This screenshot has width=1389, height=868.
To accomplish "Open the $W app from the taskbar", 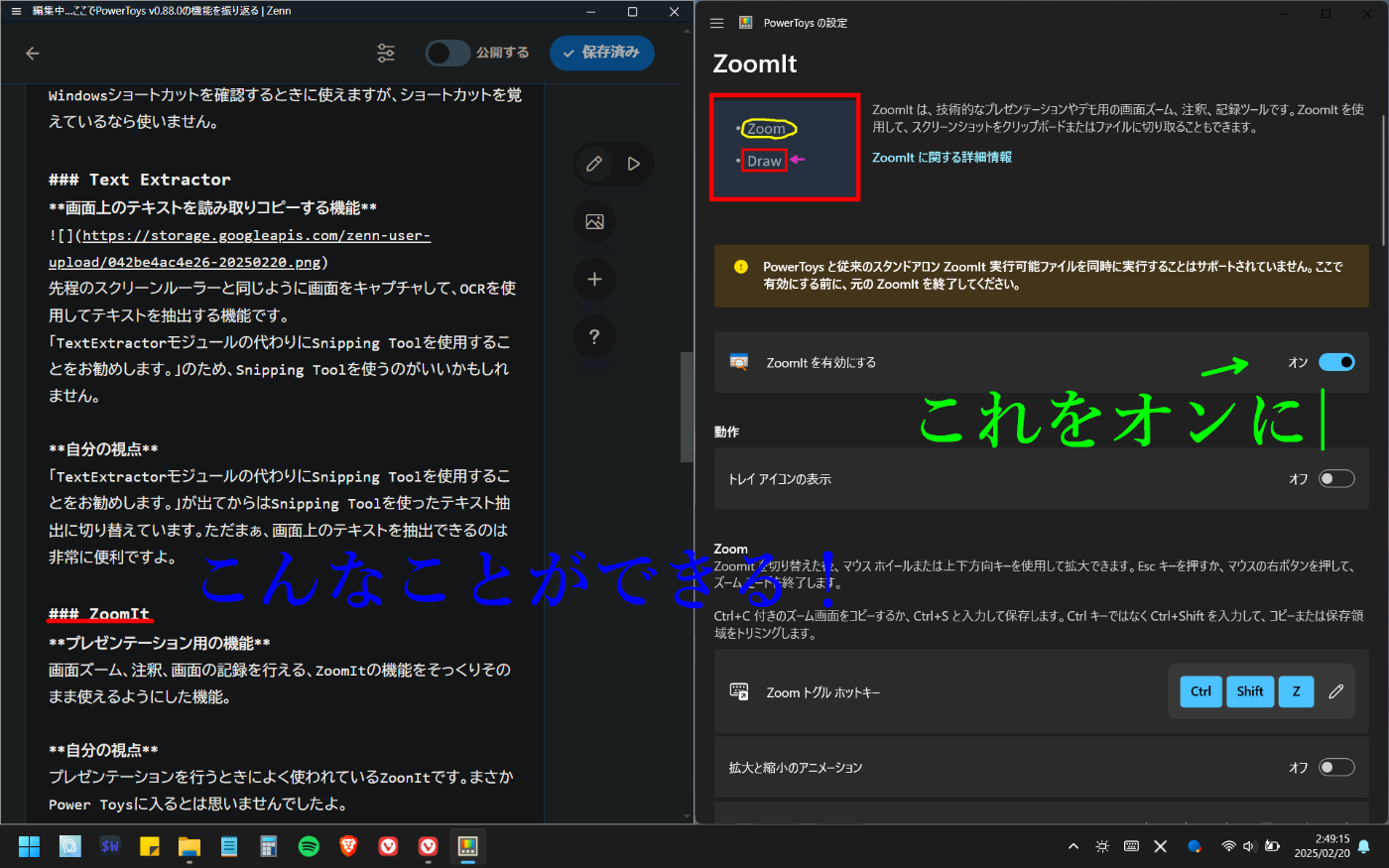I will click(110, 846).
